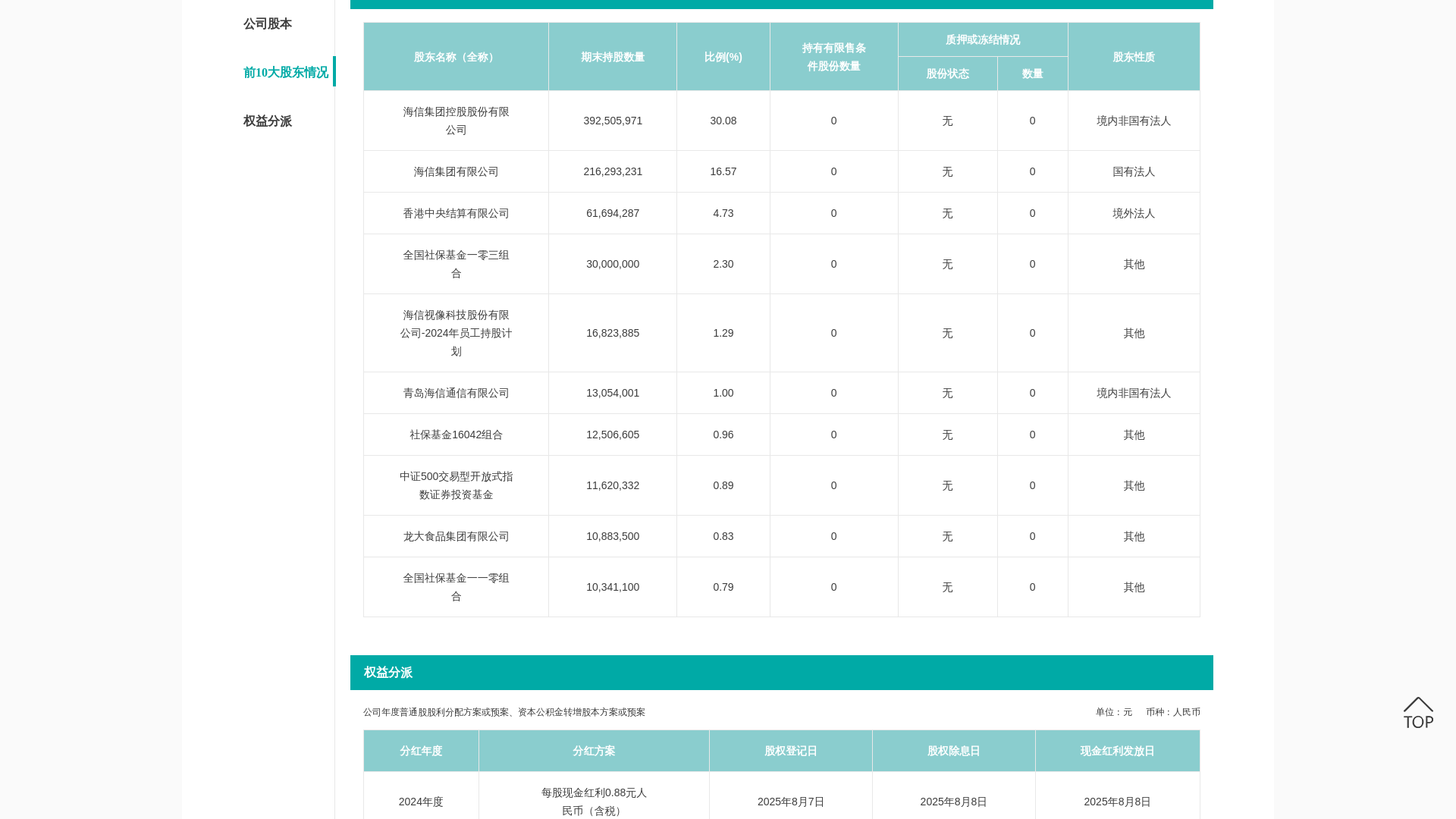The image size is (1456, 819).
Task: Click share count 61,694,287
Action: (613, 213)
